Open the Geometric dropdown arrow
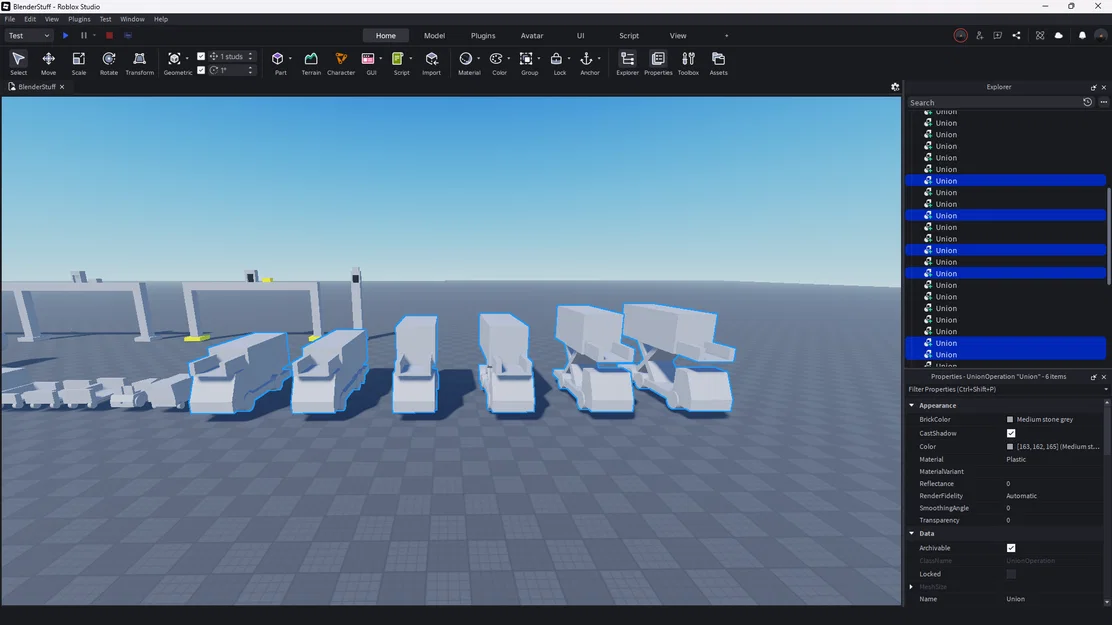The height and width of the screenshot is (625, 1112). click(187, 59)
